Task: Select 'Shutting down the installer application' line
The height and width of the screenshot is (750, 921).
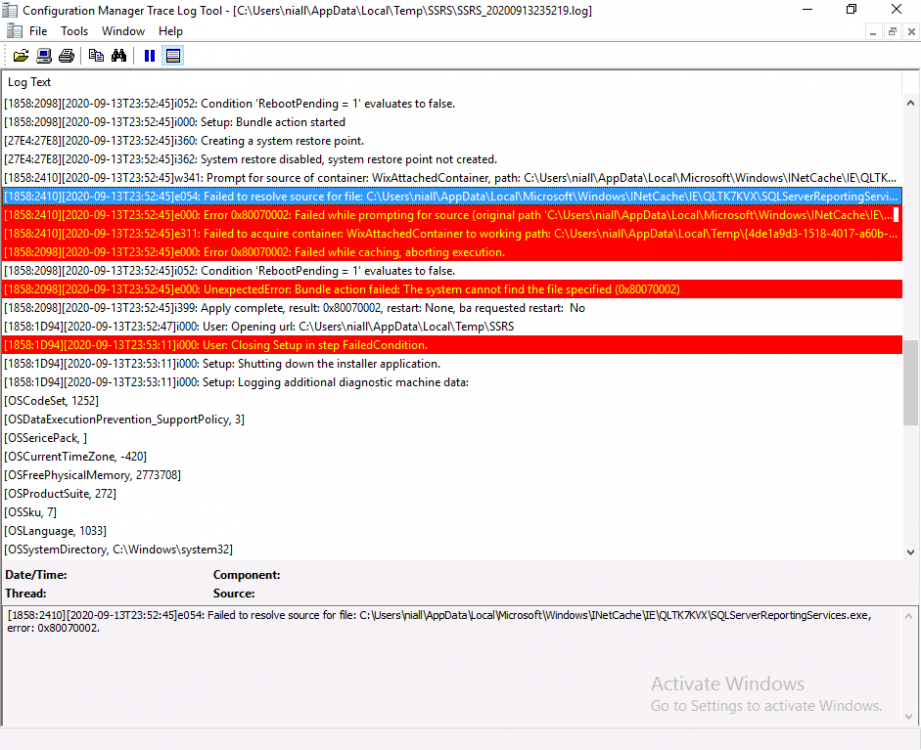Action: point(452,364)
